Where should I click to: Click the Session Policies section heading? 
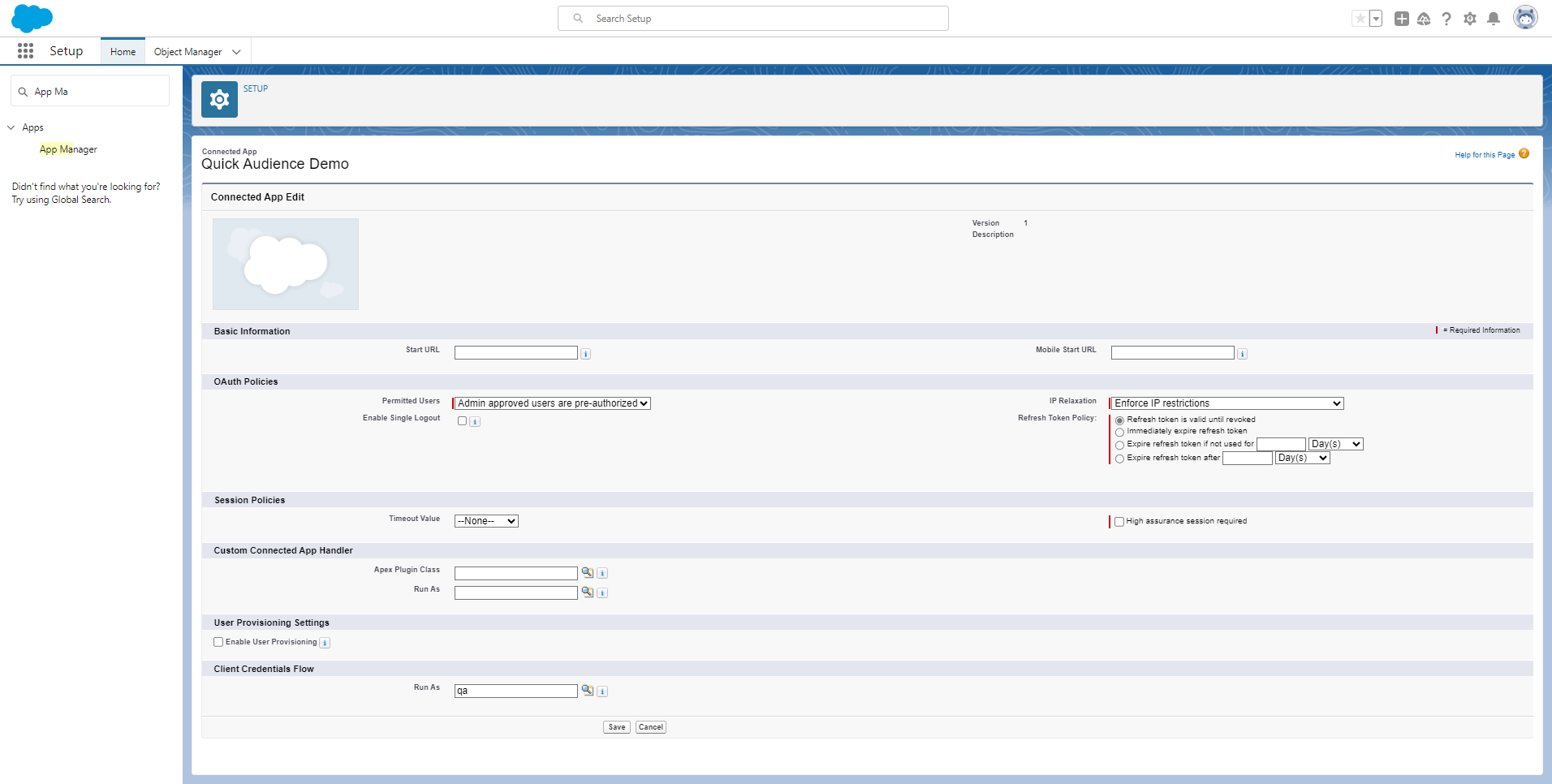(250, 500)
